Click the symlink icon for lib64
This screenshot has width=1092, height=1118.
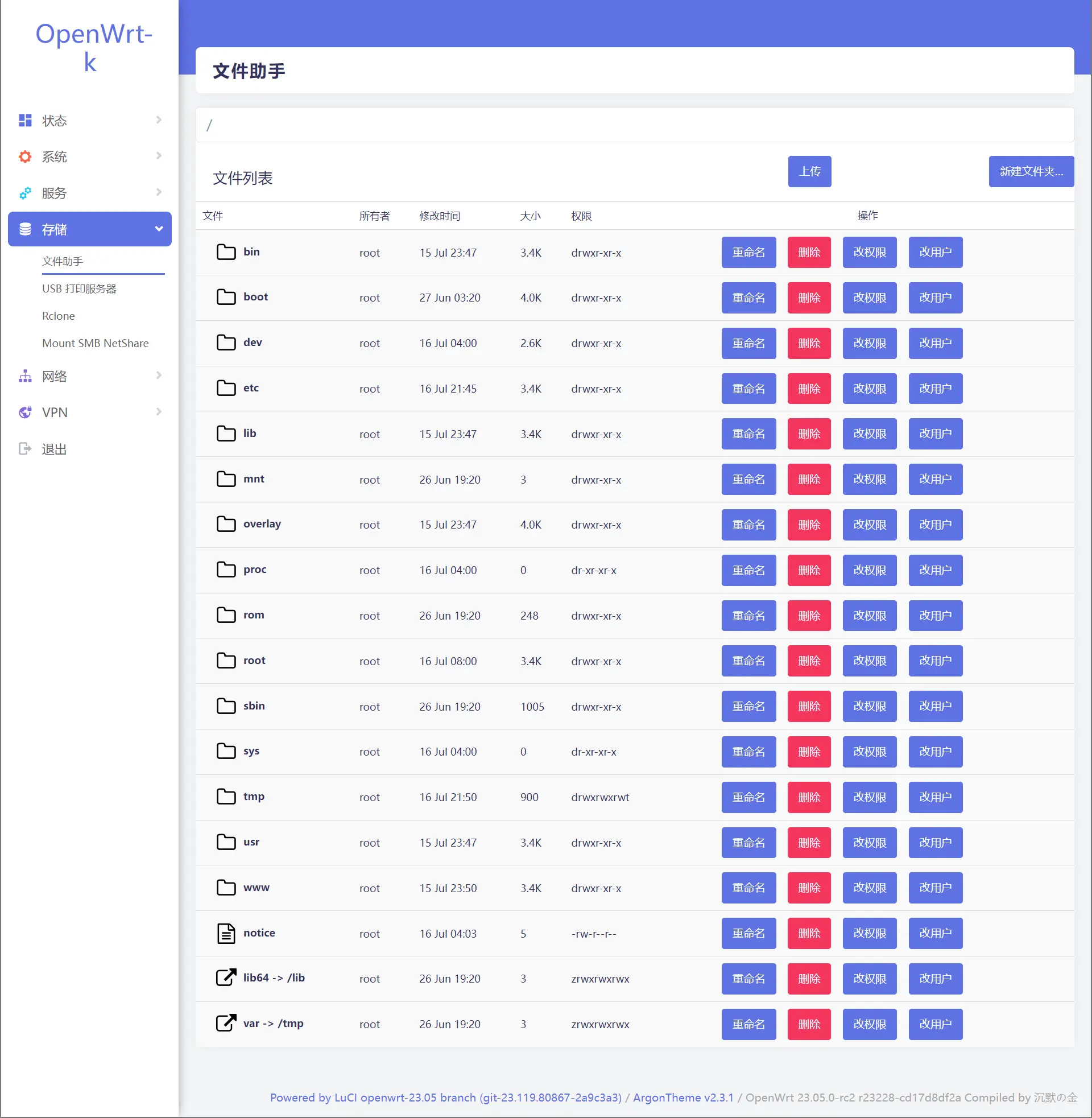[x=226, y=977]
